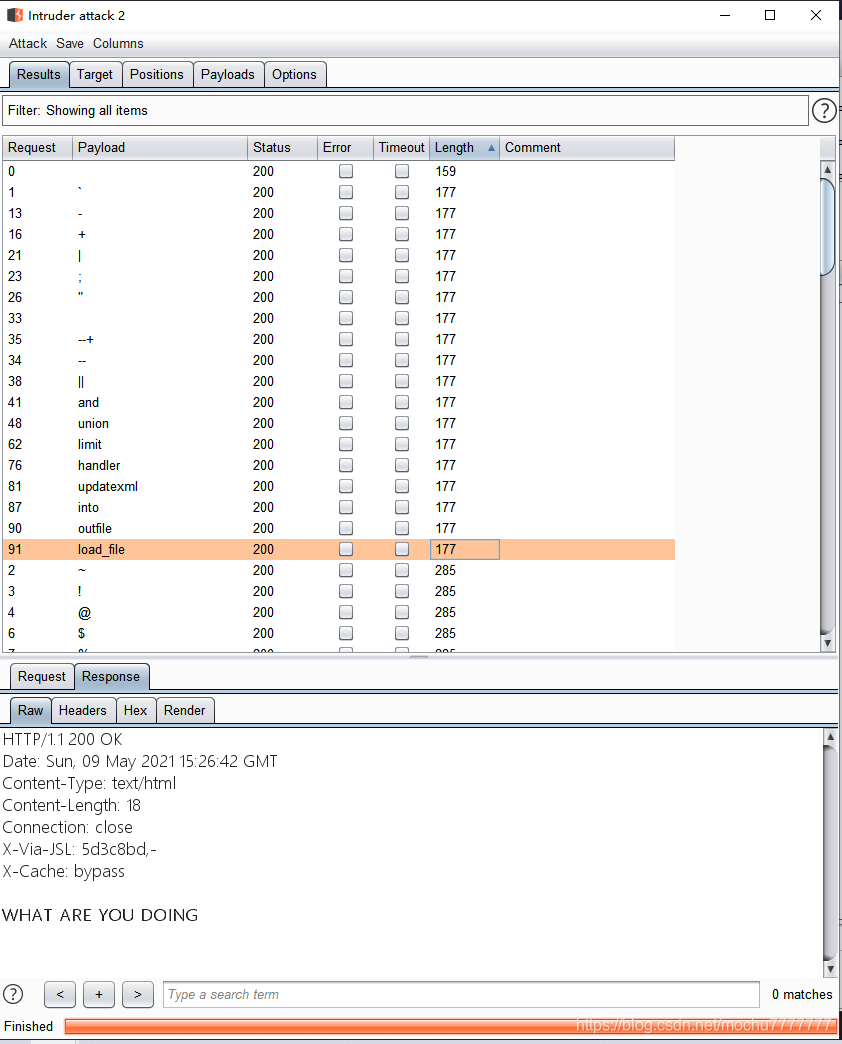Switch to the Request tab
Viewport: 842px width, 1044px height.
coord(42,676)
